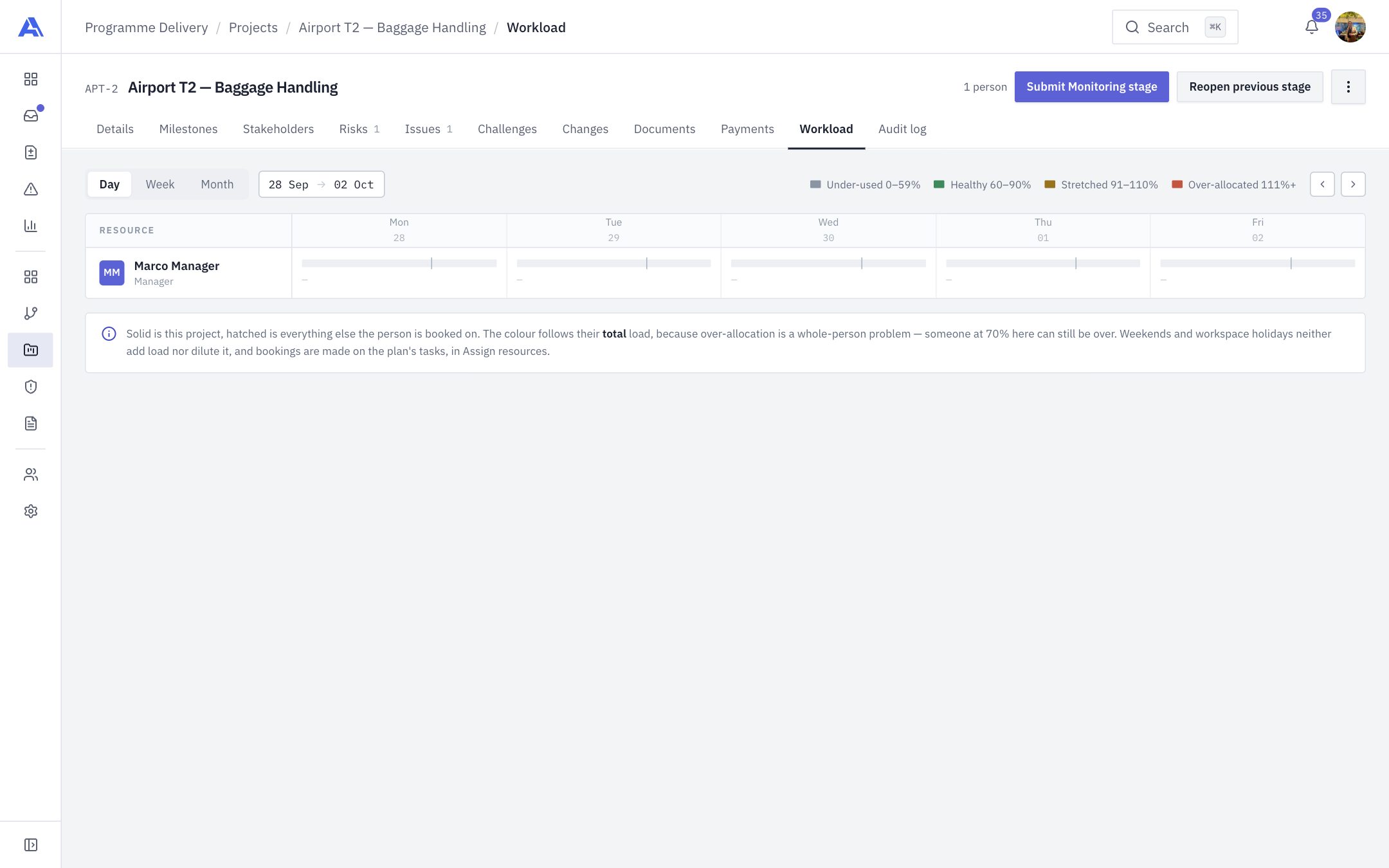This screenshot has height=868, width=1389.
Task: Click the Airport T2 — Baggage Handling breadcrumb
Action: pos(392,28)
